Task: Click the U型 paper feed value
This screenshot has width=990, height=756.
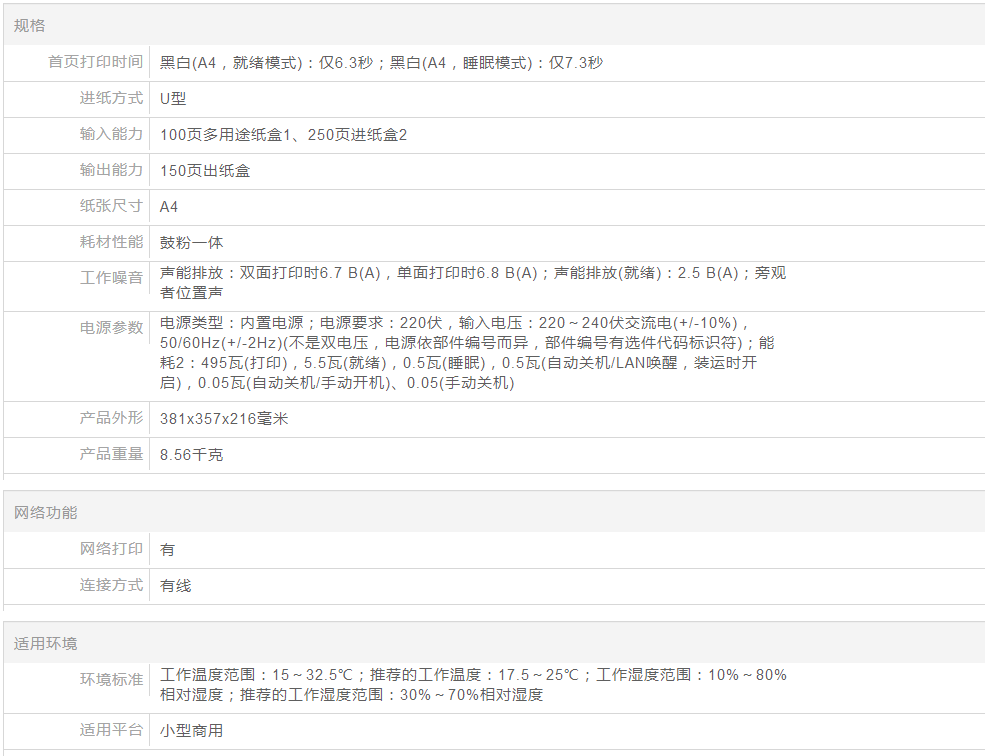Action: pyautogui.click(x=173, y=99)
